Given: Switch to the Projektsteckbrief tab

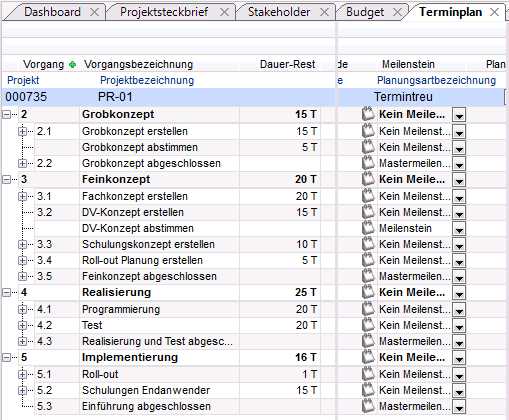Looking at the screenshot, I should (164, 12).
